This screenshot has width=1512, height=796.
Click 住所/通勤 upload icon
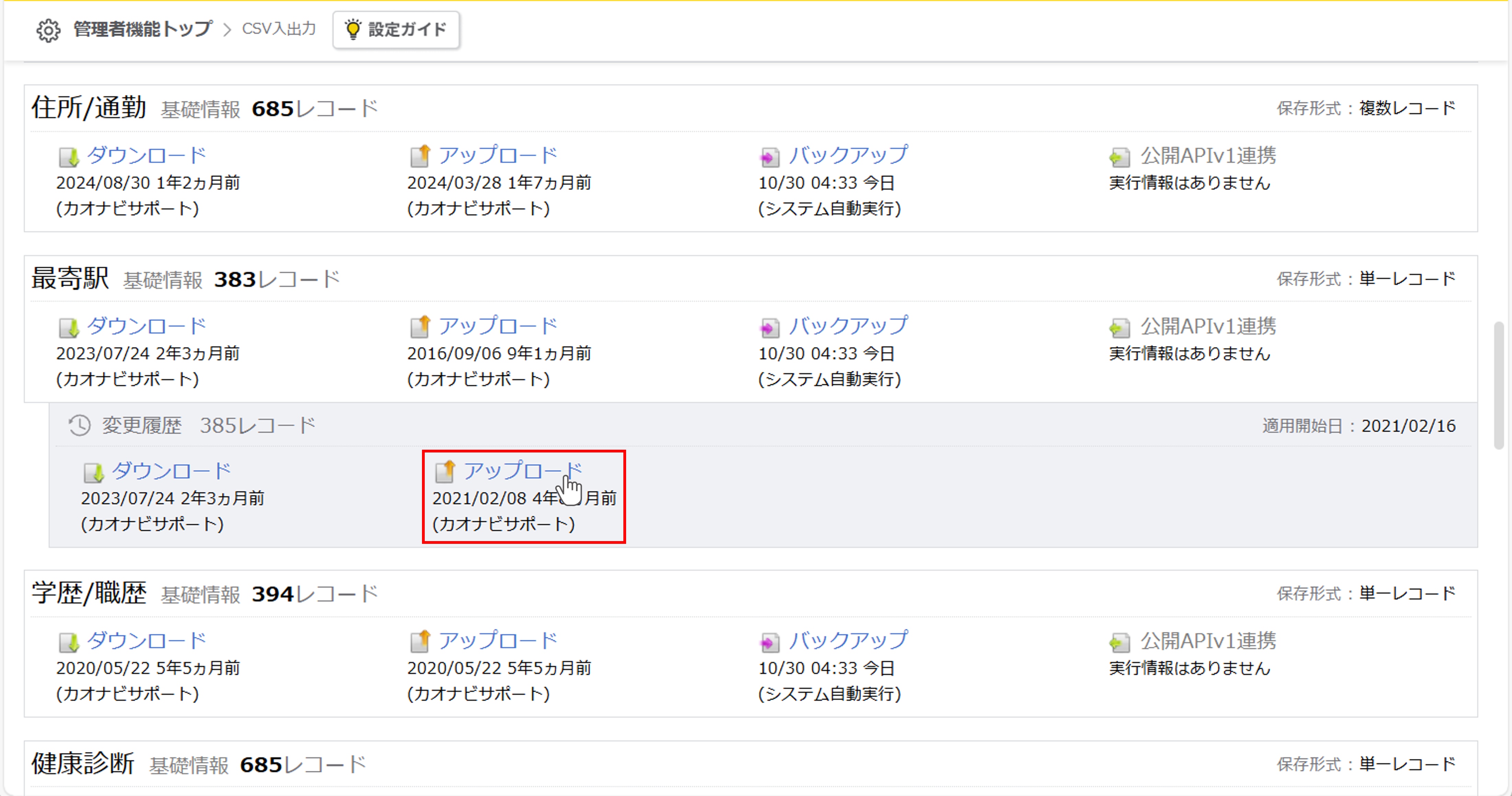point(420,156)
